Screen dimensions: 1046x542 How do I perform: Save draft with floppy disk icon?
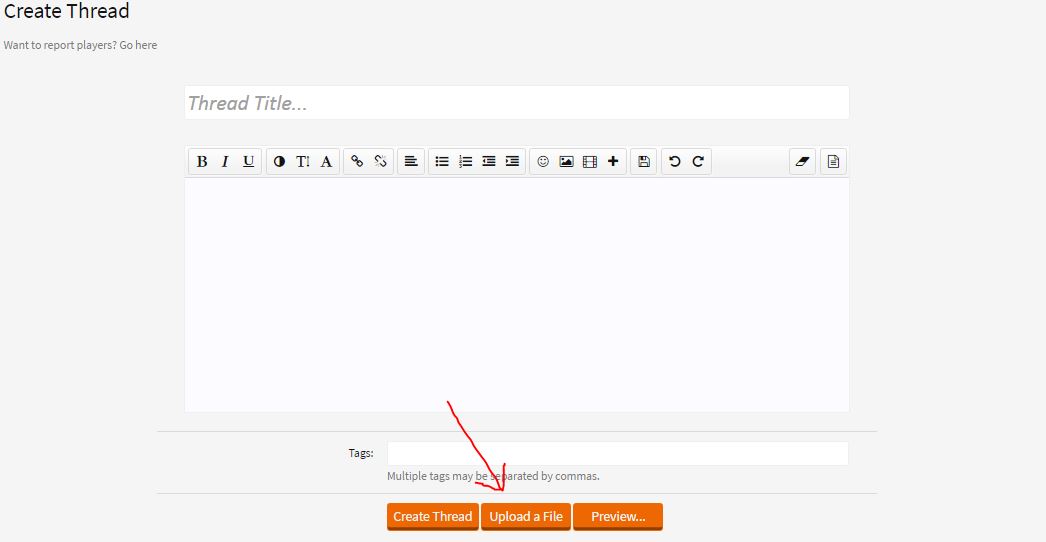click(644, 162)
